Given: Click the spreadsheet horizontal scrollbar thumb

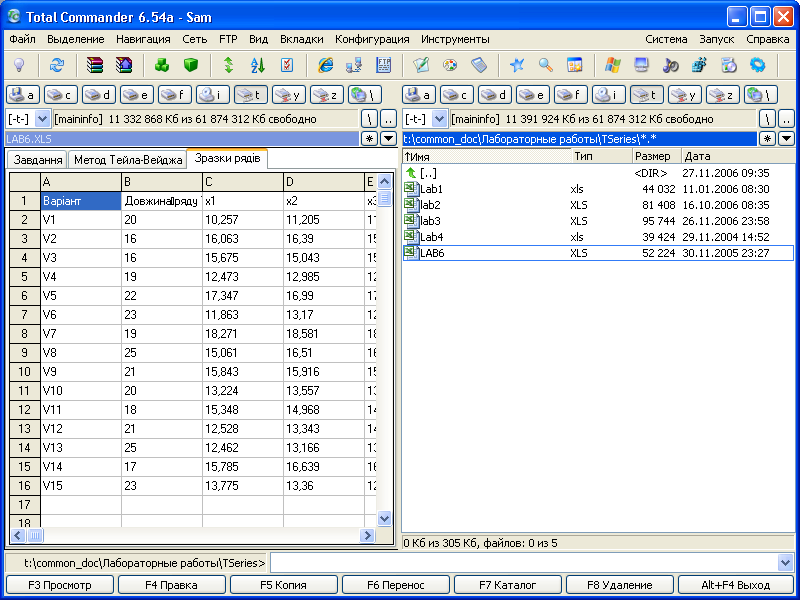Looking at the screenshot, I should coord(35,535).
